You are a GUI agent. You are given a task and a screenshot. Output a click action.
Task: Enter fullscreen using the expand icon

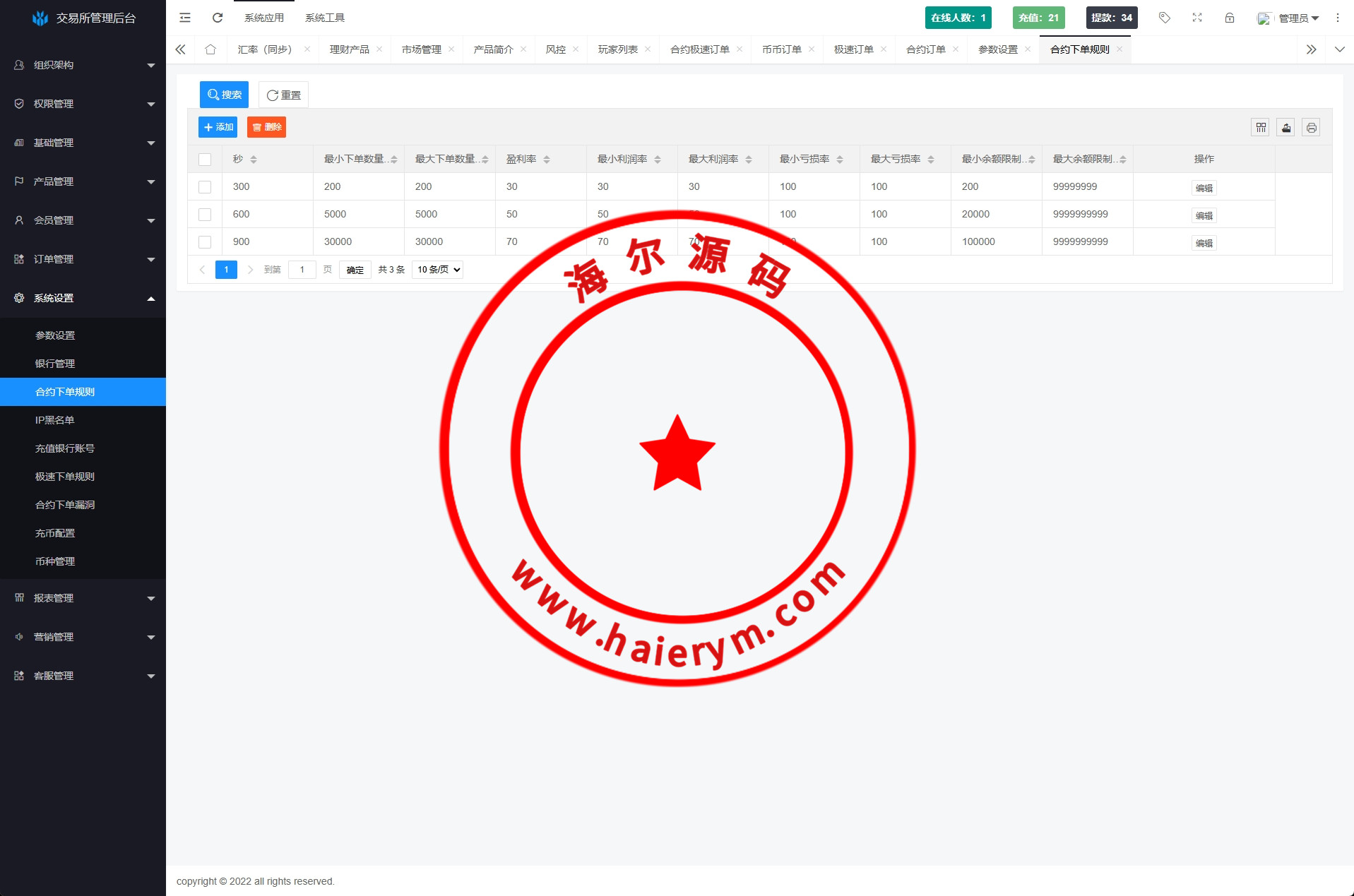click(x=1197, y=18)
